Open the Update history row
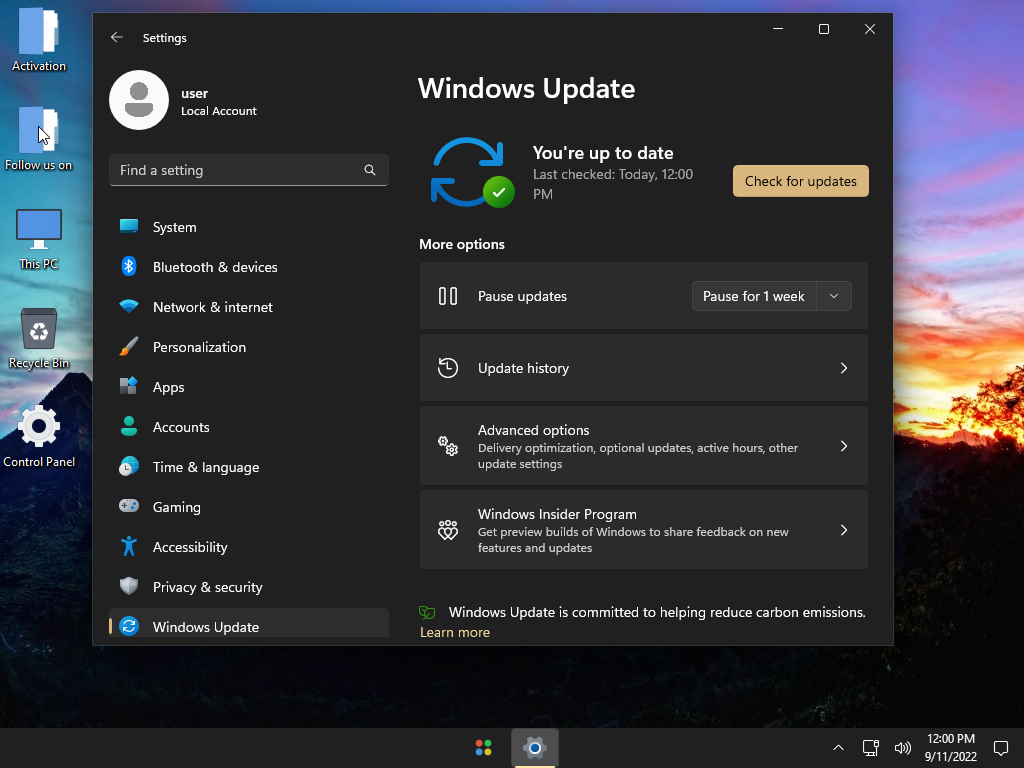This screenshot has width=1024, height=768. point(643,368)
